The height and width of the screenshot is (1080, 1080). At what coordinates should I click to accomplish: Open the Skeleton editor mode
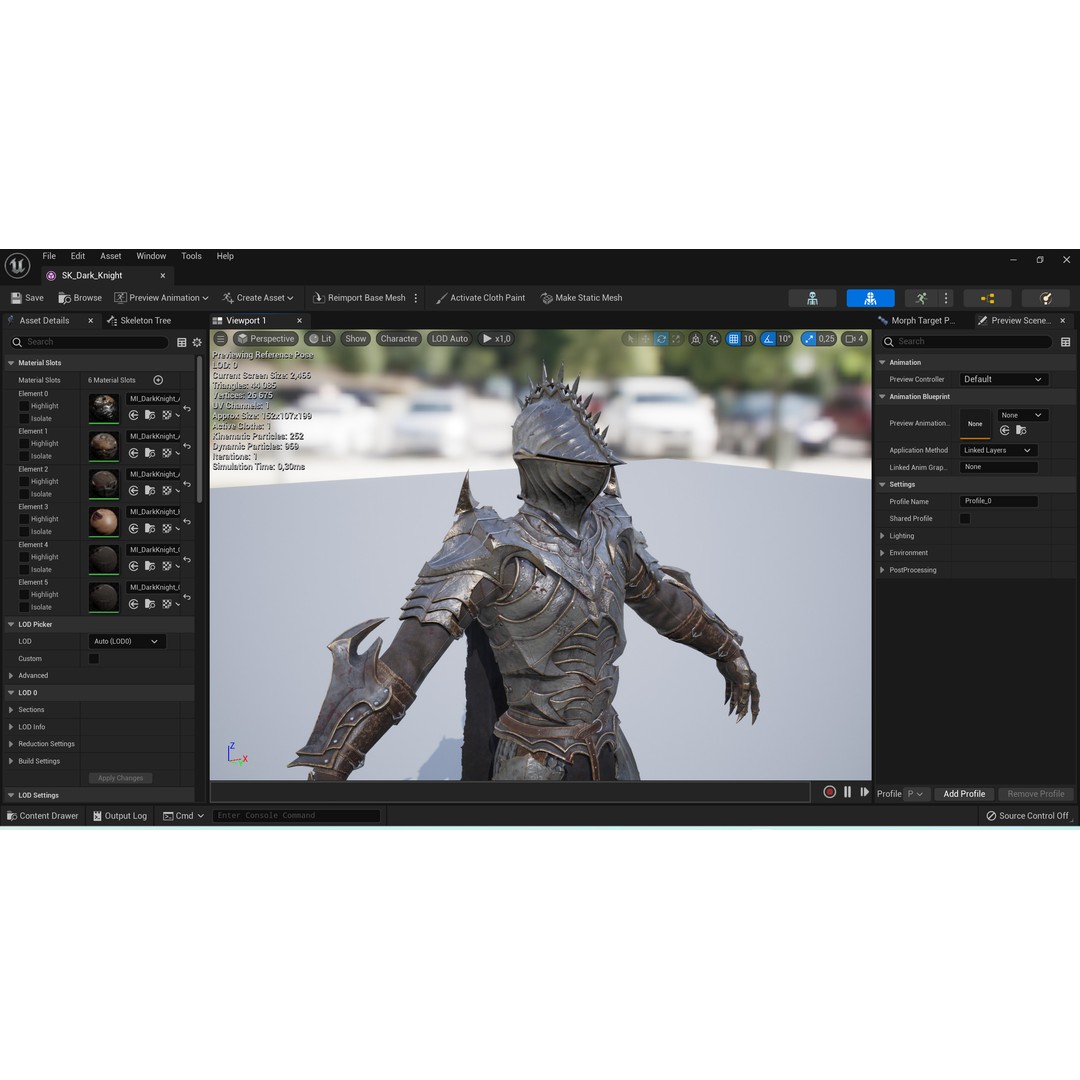coord(812,298)
